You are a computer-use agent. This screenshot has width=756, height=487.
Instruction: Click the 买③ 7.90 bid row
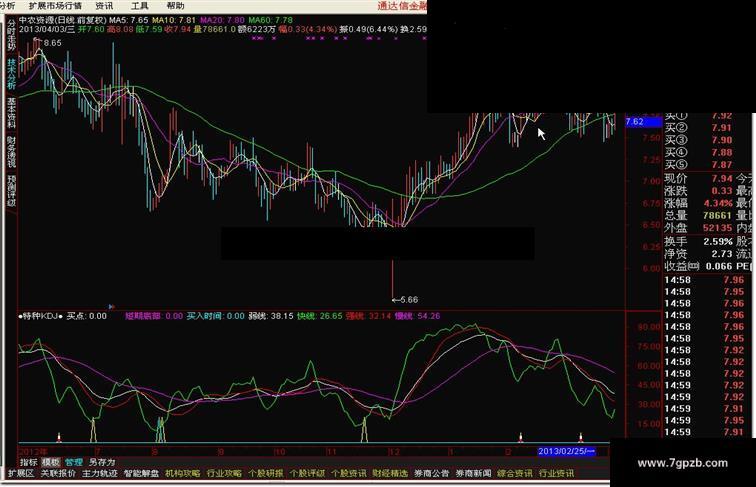698,140
